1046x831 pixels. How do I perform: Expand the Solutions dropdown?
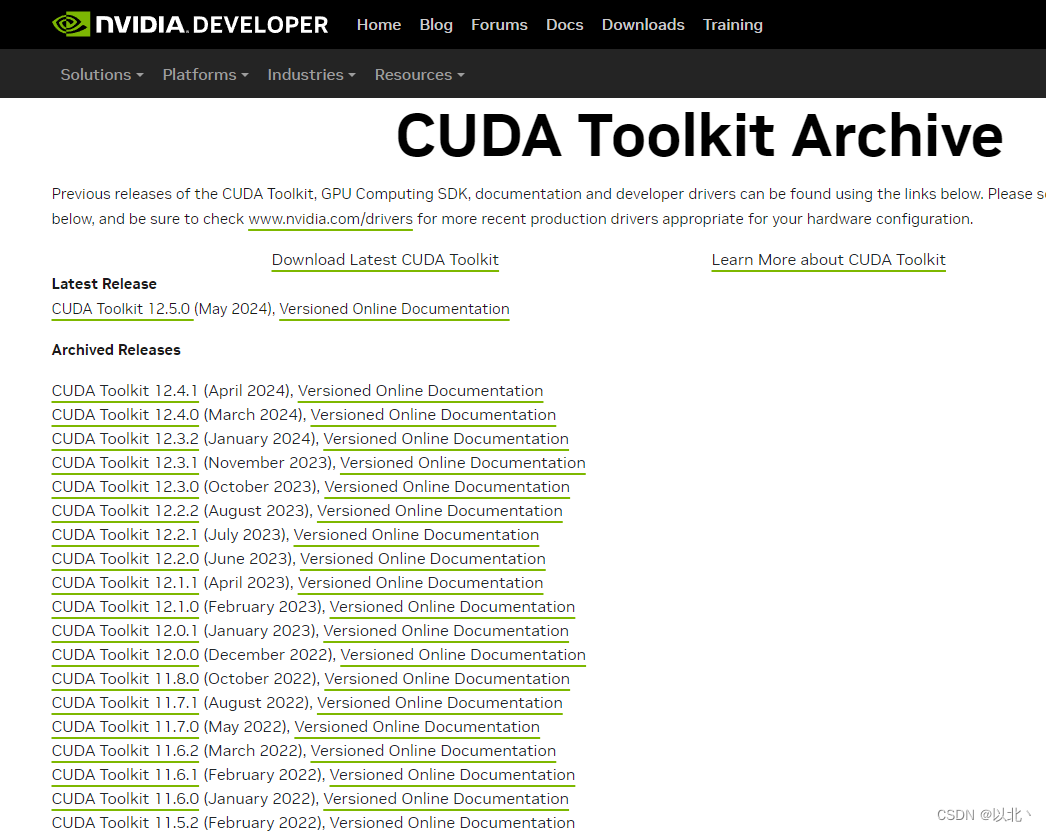(102, 75)
